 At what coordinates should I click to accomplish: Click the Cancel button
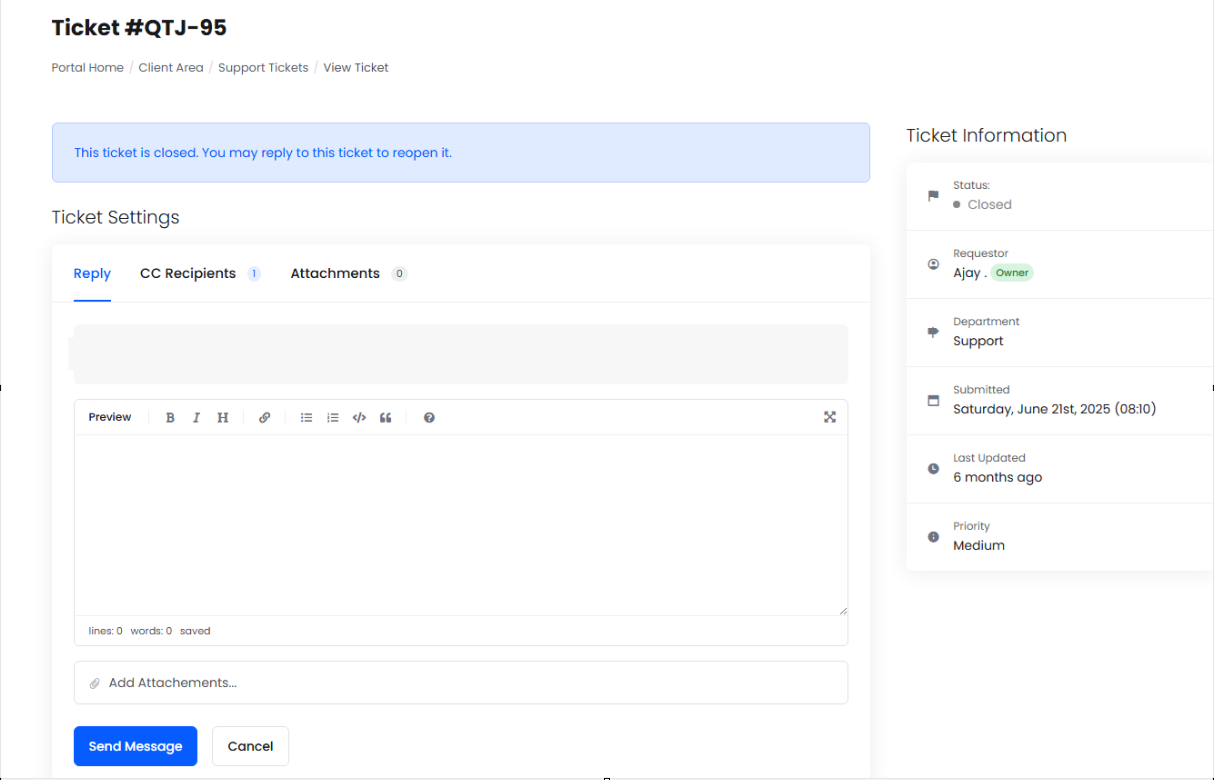click(x=250, y=746)
